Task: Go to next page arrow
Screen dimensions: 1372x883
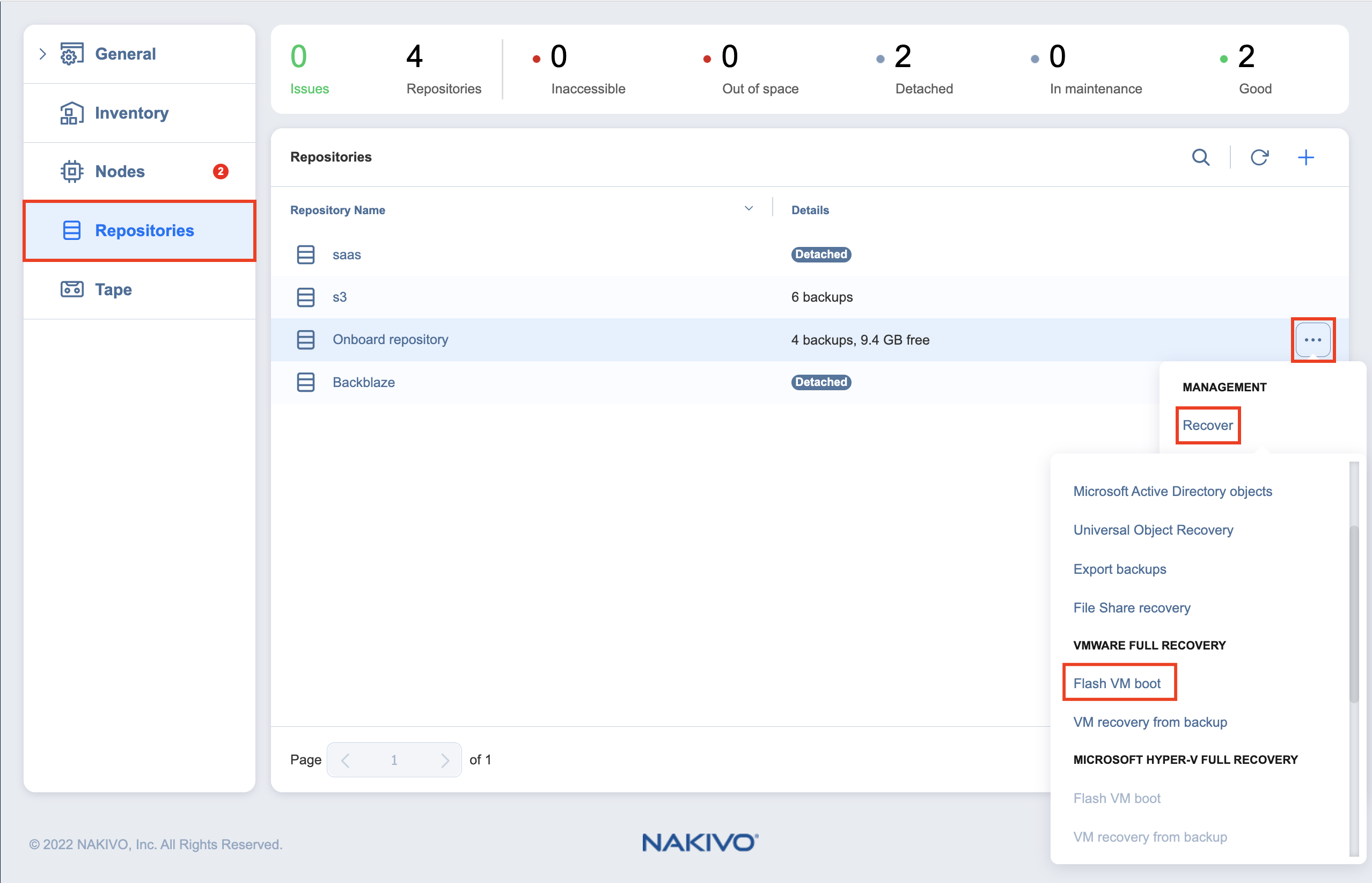Action: tap(445, 760)
